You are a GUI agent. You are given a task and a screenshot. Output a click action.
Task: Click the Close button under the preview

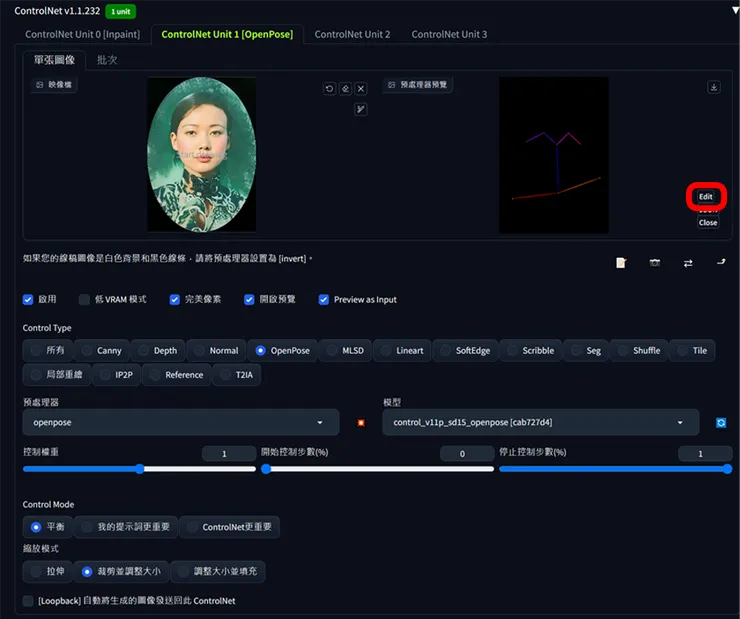(x=708, y=223)
